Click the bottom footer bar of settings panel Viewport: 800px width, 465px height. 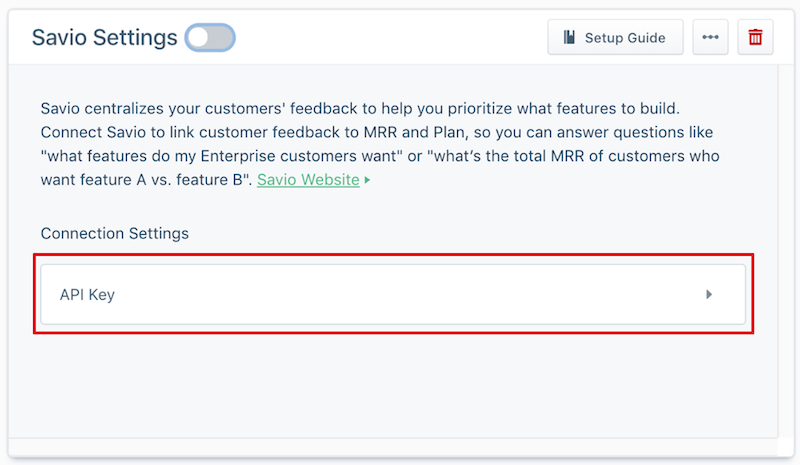pyautogui.click(x=393, y=447)
